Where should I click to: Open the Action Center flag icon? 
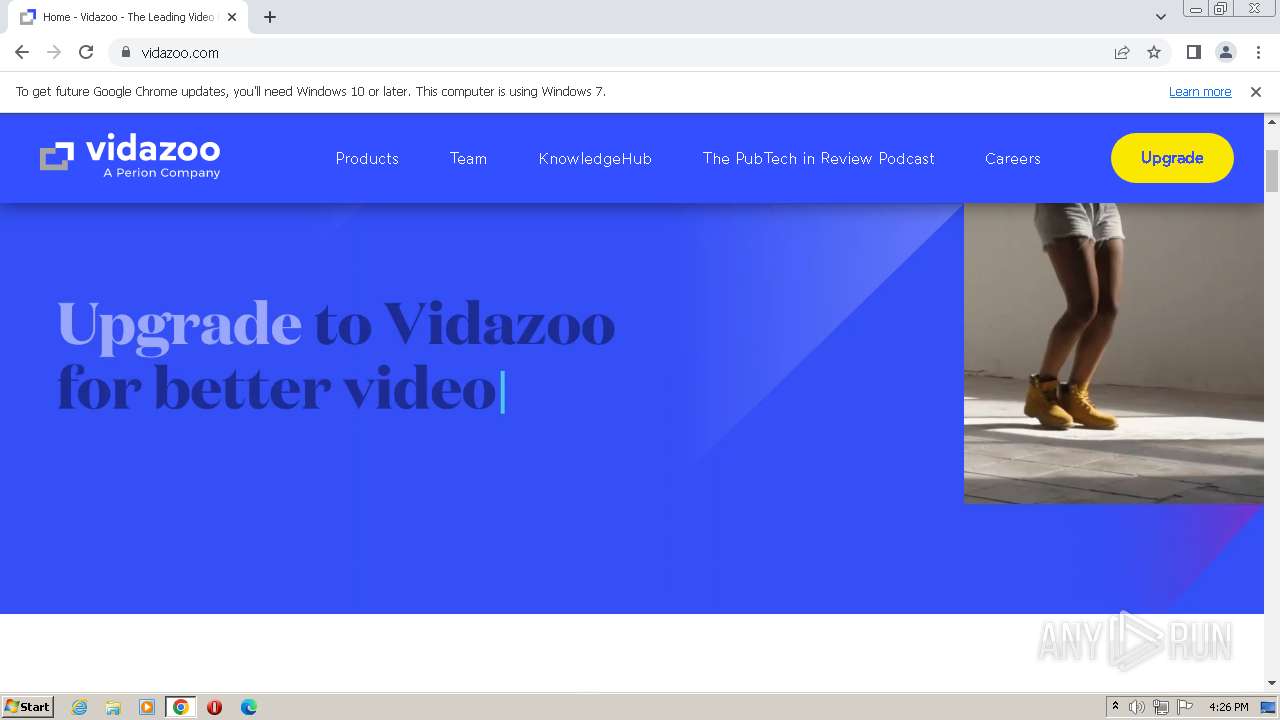coord(1185,707)
